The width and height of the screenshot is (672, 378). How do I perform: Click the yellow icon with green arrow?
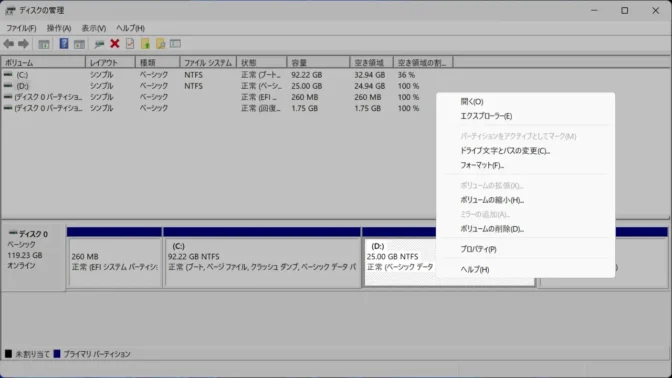(145, 43)
